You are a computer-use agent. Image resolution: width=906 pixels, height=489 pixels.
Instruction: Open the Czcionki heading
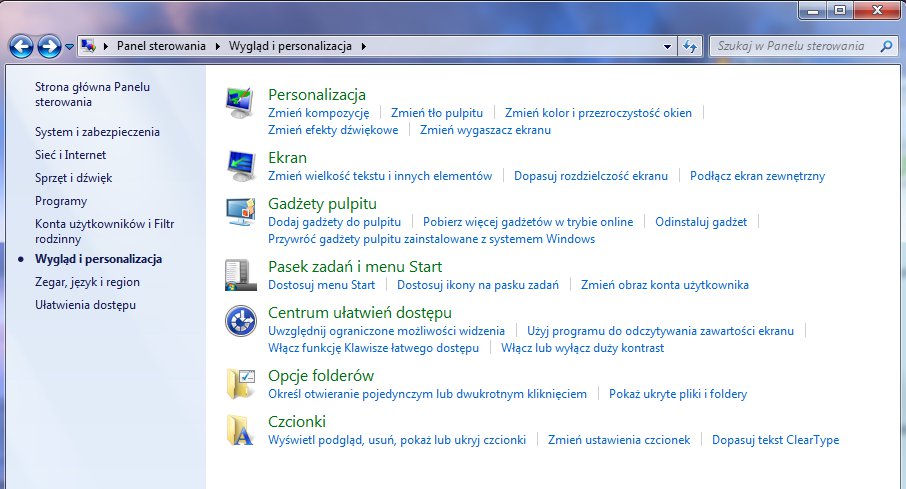click(x=296, y=421)
